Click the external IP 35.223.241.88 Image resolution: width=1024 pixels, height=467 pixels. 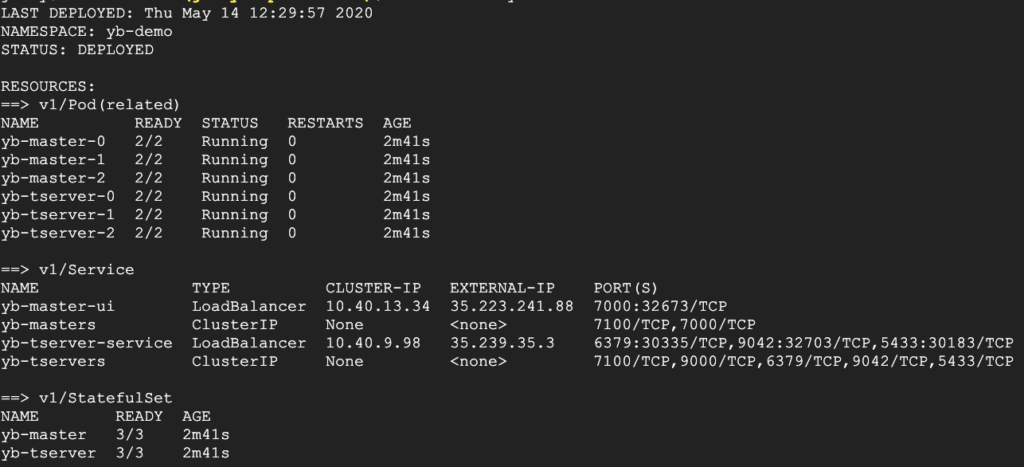512,306
